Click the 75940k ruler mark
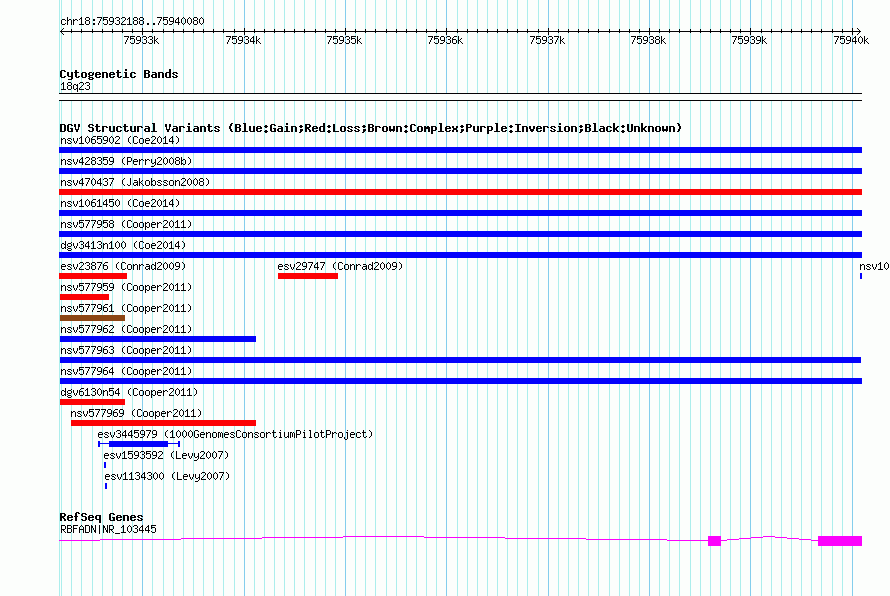 coord(851,40)
